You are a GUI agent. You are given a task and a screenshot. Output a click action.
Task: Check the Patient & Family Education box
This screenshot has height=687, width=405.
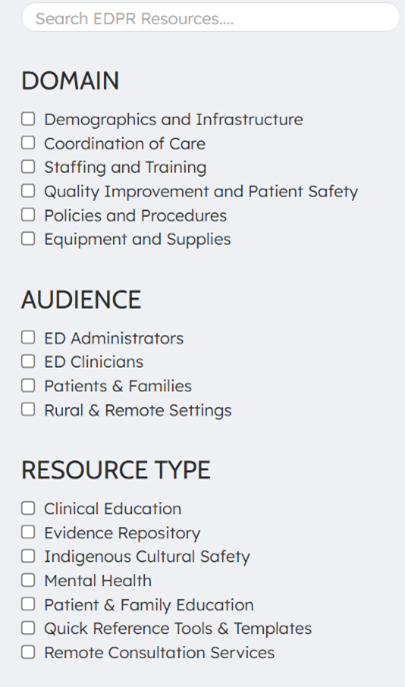click(x=28, y=604)
